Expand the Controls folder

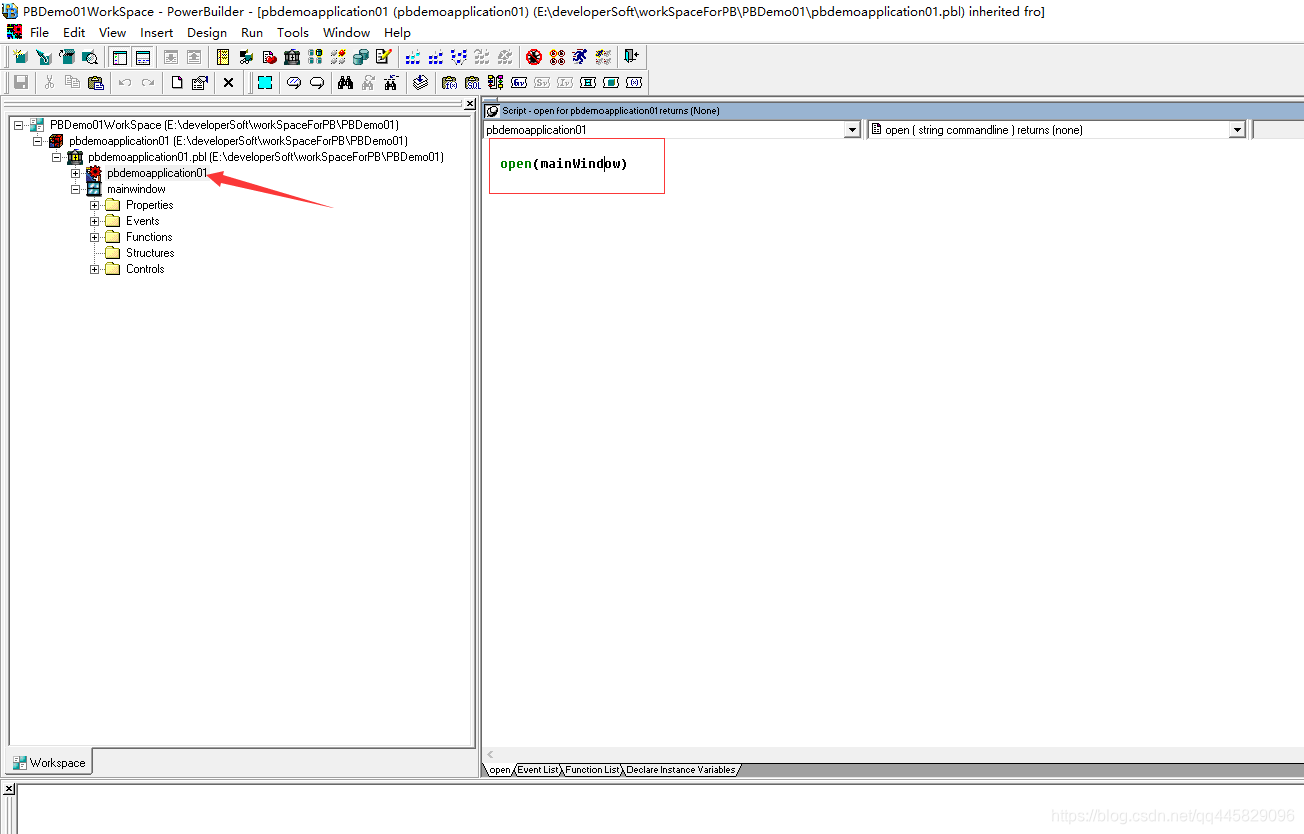pyautogui.click(x=95, y=269)
